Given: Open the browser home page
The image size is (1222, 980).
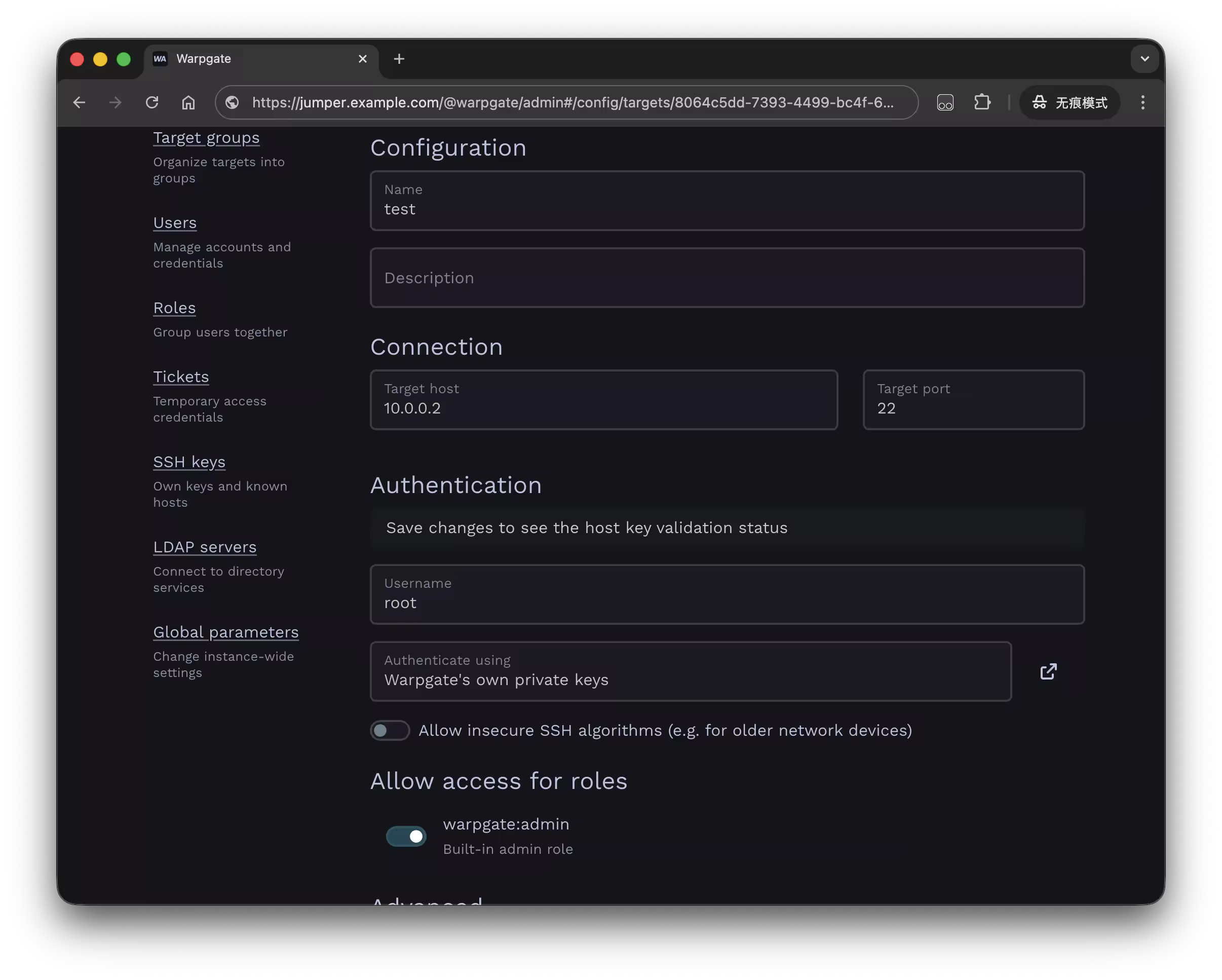Looking at the screenshot, I should pyautogui.click(x=188, y=102).
